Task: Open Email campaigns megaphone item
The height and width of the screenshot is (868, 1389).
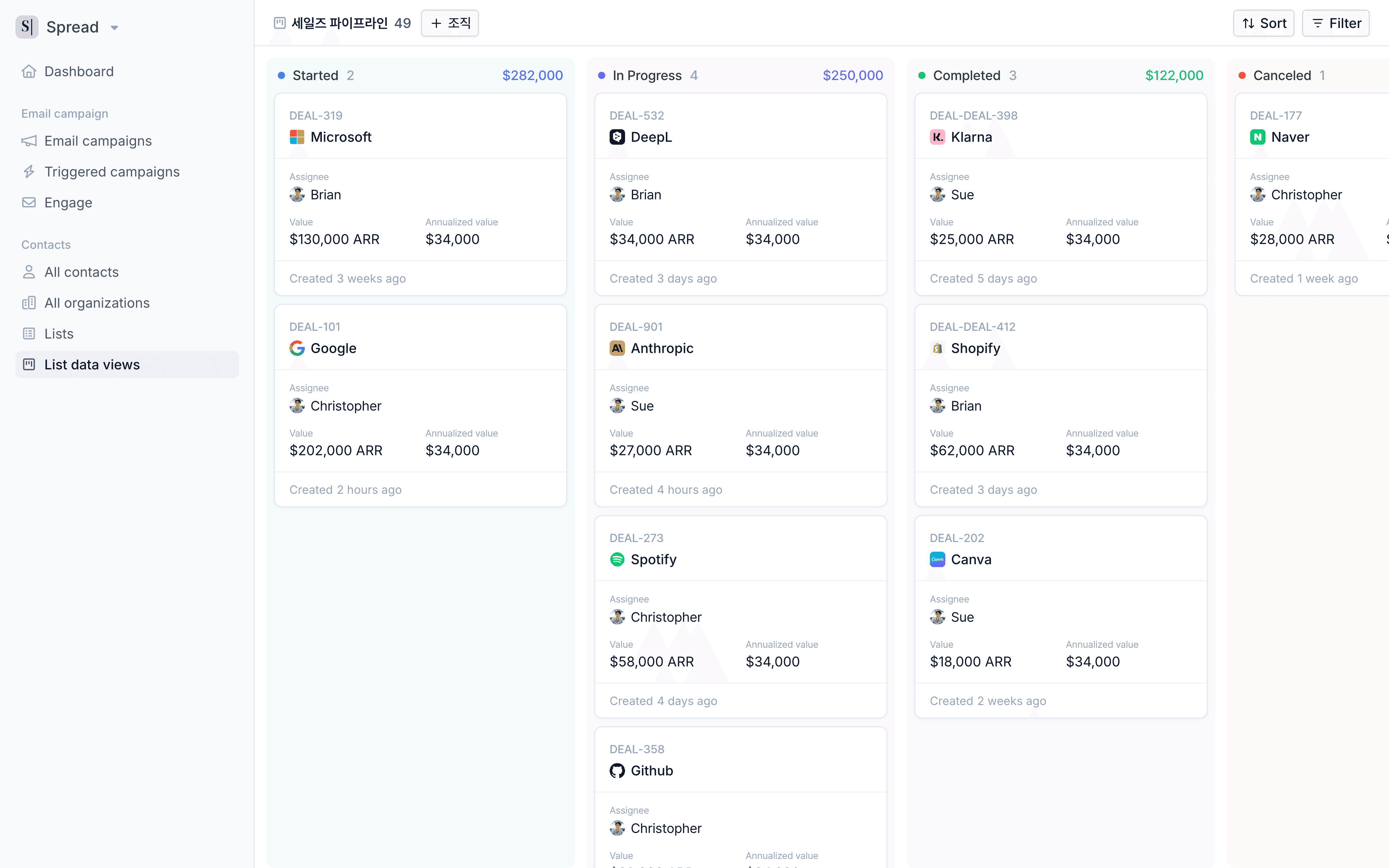Action: coord(97,141)
